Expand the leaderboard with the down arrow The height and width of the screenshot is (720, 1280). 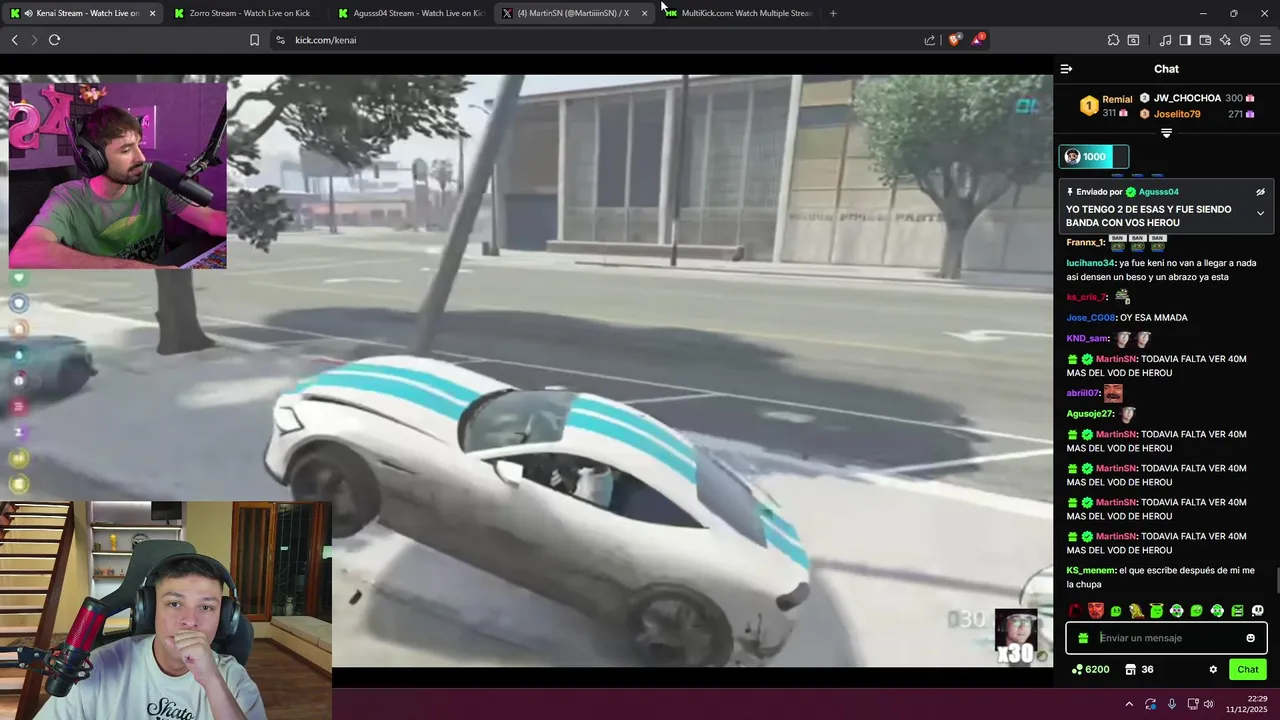pos(1166,133)
